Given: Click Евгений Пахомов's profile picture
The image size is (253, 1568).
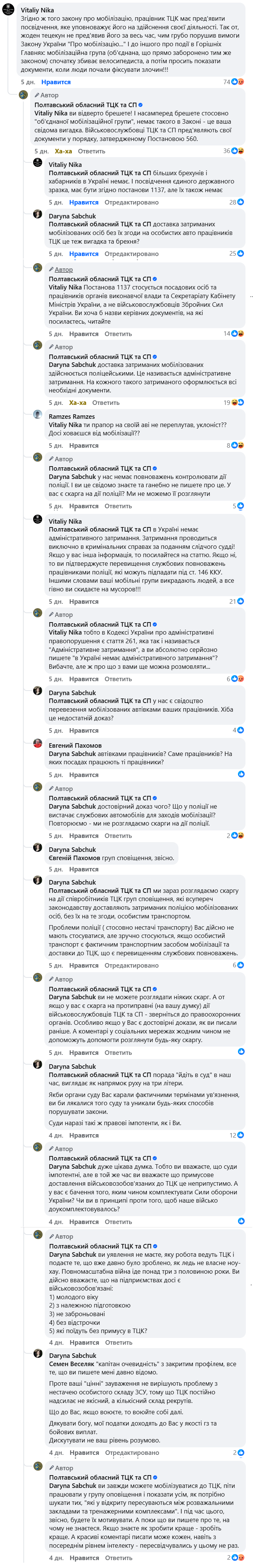Looking at the screenshot, I should [38, 744].
